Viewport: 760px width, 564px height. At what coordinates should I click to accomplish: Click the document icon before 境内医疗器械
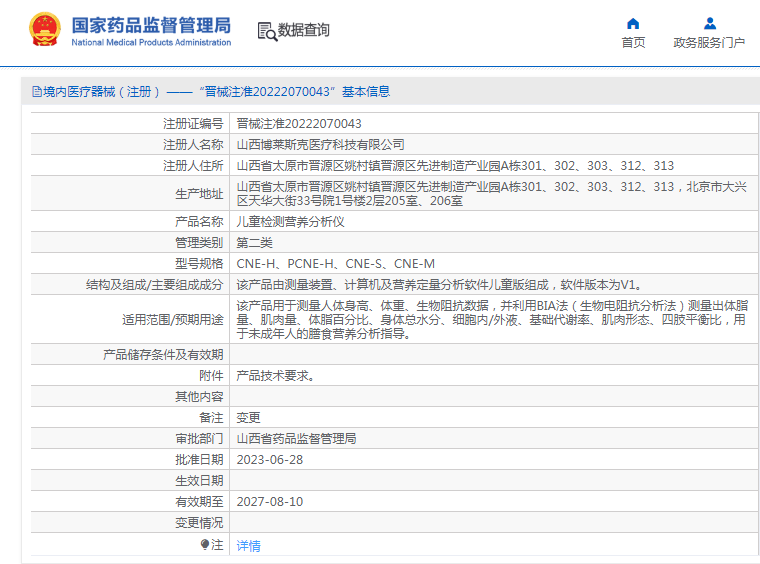point(37,91)
